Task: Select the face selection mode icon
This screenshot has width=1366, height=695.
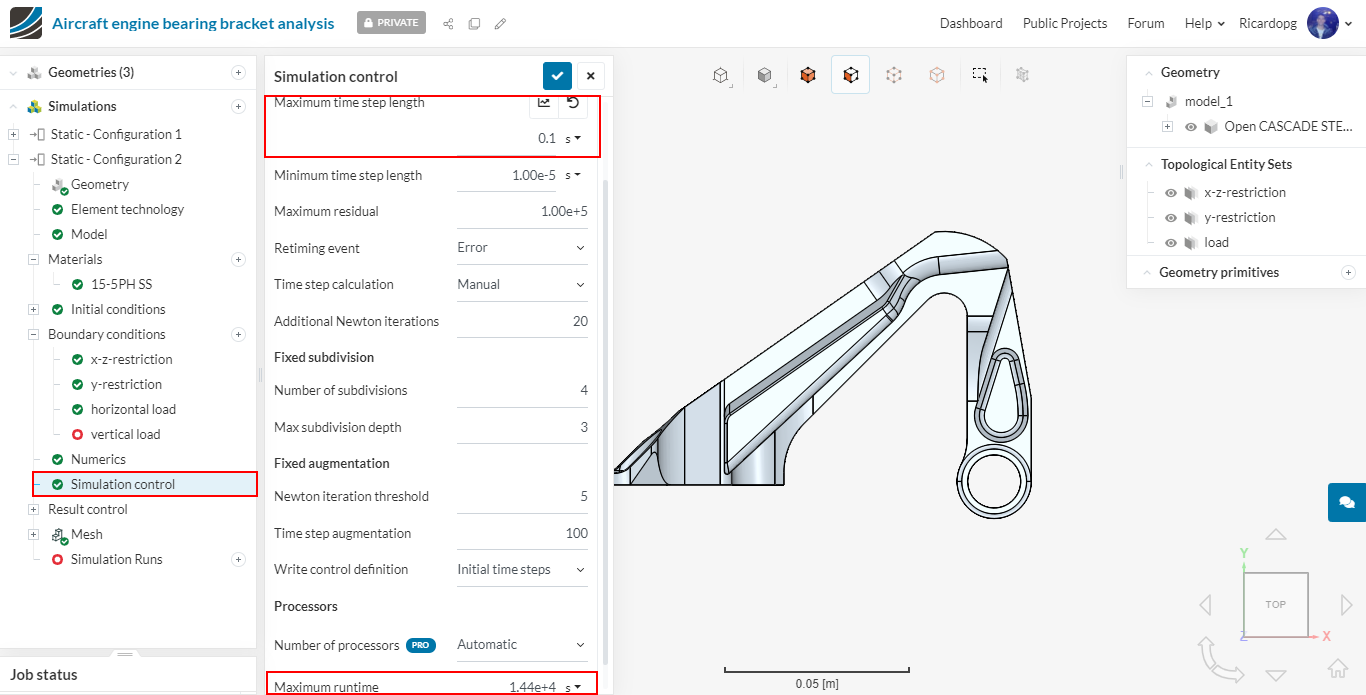Action: point(850,75)
